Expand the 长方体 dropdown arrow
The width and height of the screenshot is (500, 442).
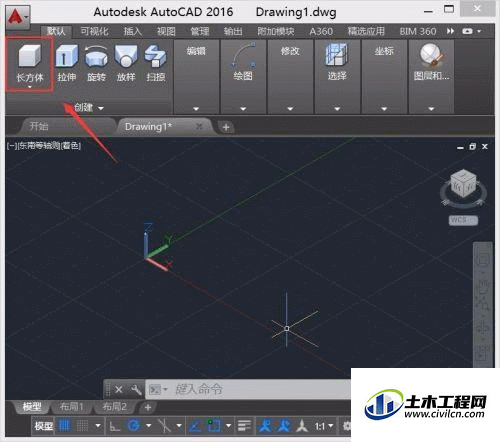click(30, 87)
